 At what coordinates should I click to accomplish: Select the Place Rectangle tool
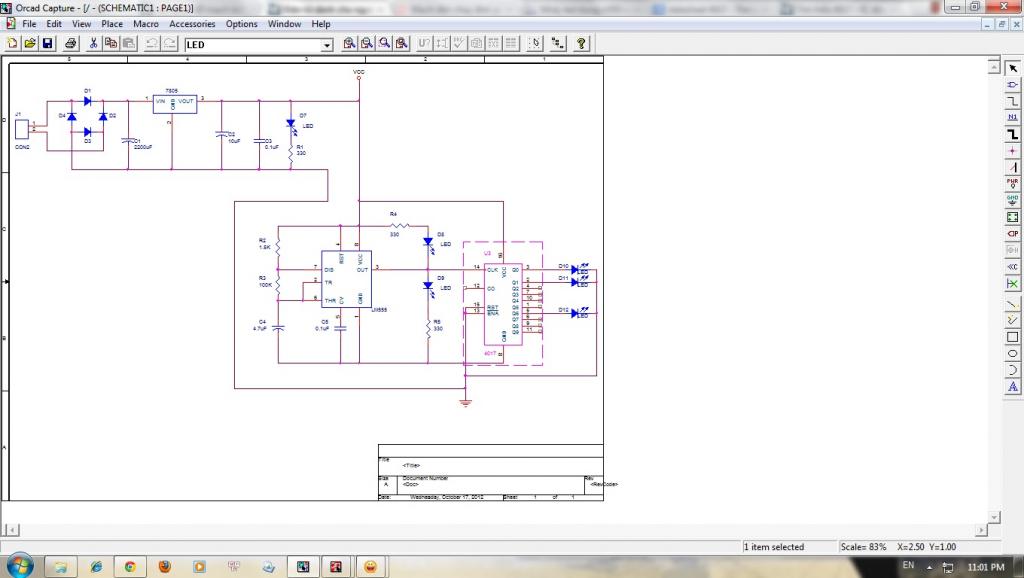(x=1012, y=336)
